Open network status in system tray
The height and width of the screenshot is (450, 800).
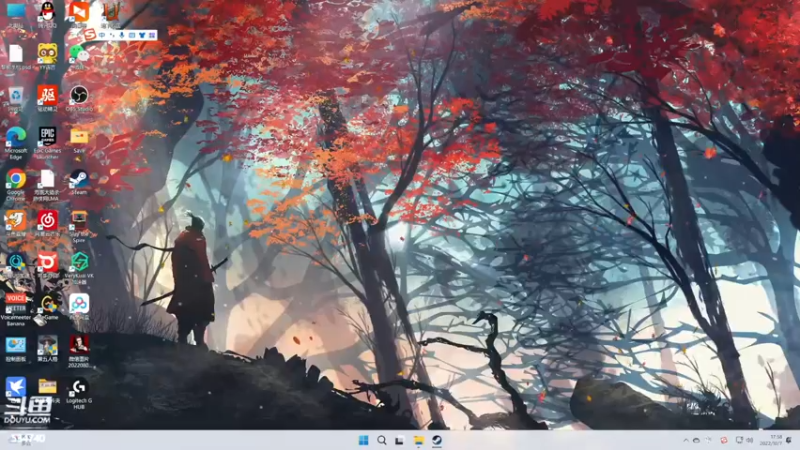click(739, 440)
